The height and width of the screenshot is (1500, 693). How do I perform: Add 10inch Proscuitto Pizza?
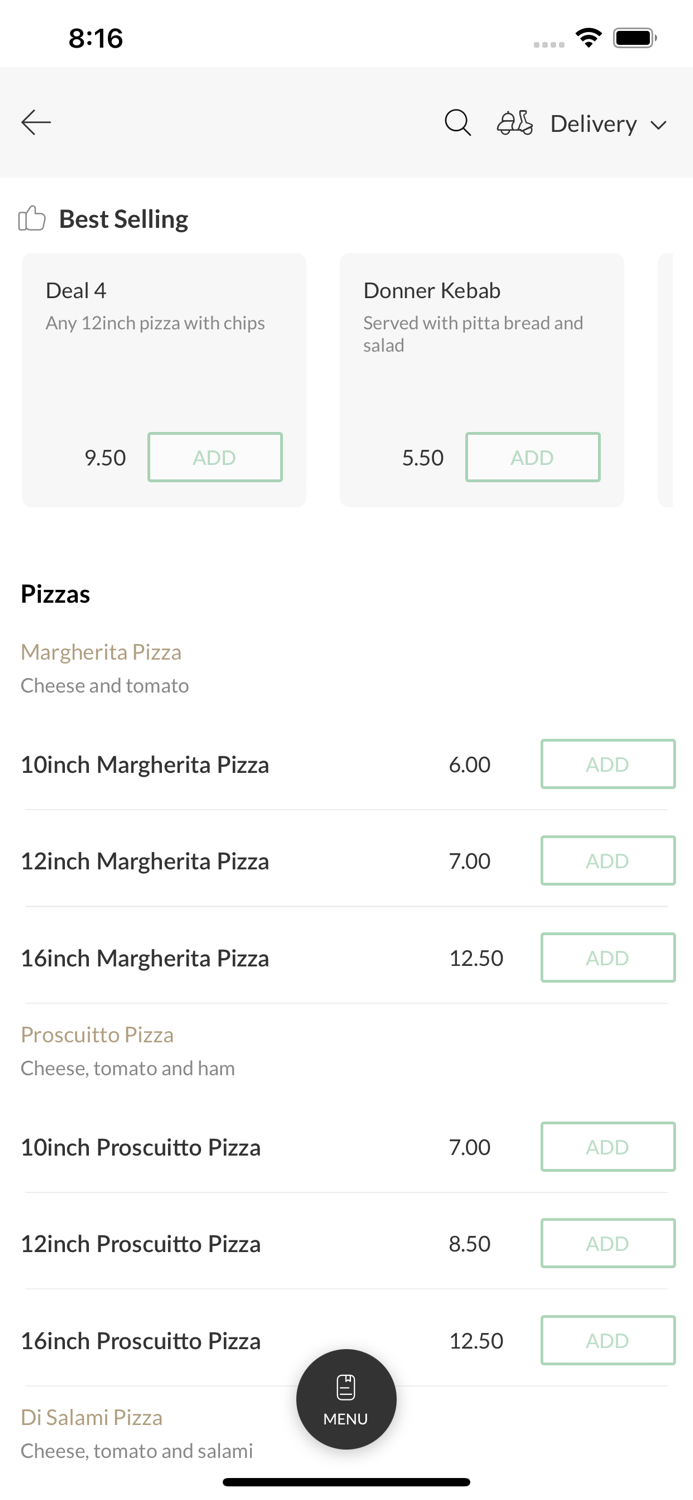tap(608, 1147)
